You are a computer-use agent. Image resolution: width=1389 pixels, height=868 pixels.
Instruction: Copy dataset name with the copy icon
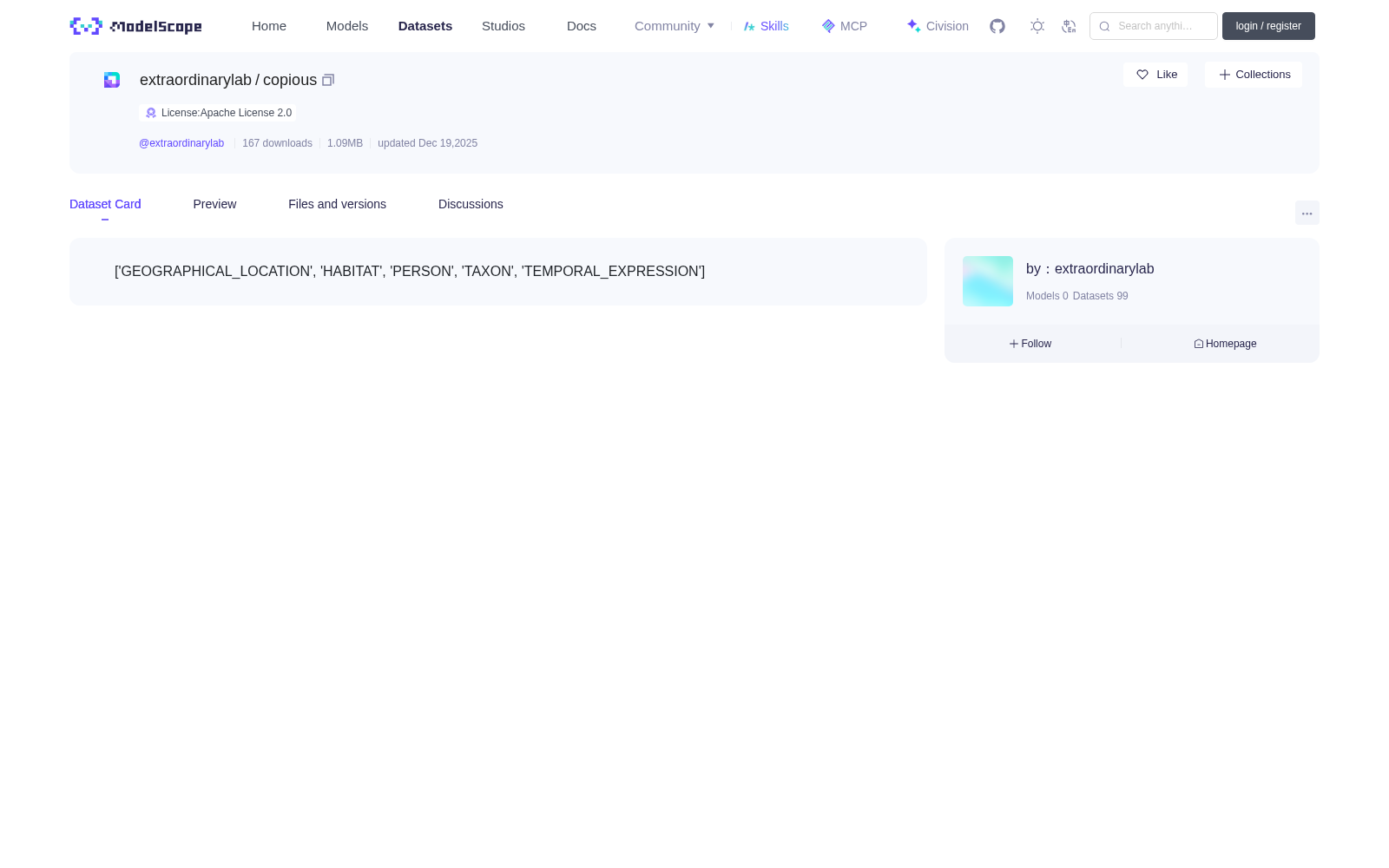[x=328, y=80]
